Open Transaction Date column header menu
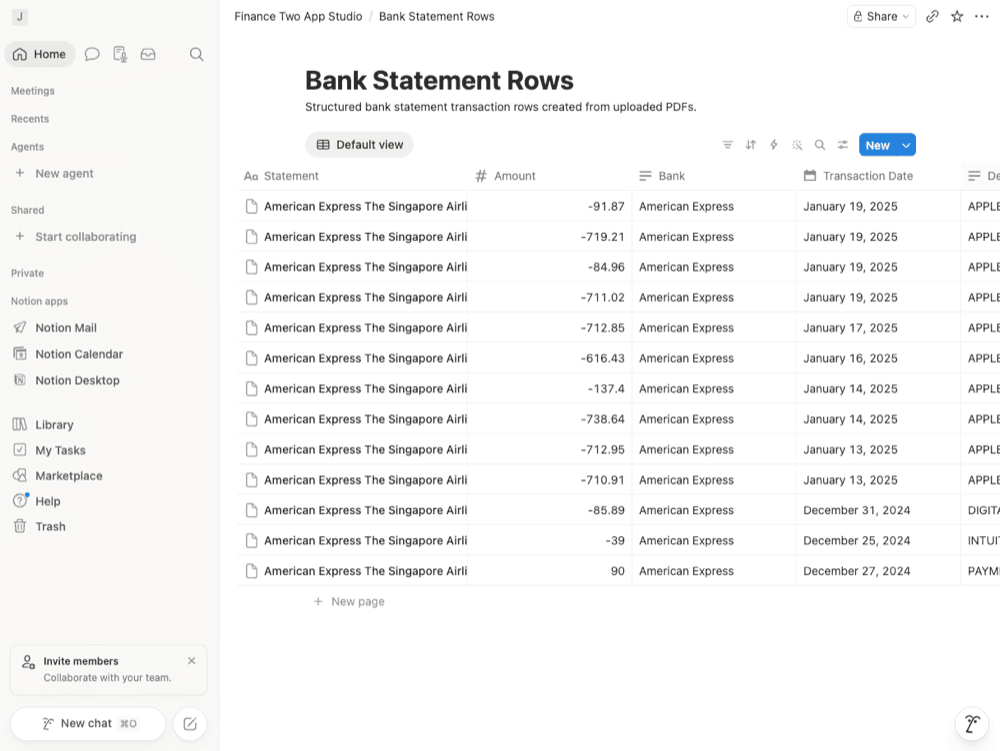Viewport: 1000px width, 751px height. [x=878, y=176]
